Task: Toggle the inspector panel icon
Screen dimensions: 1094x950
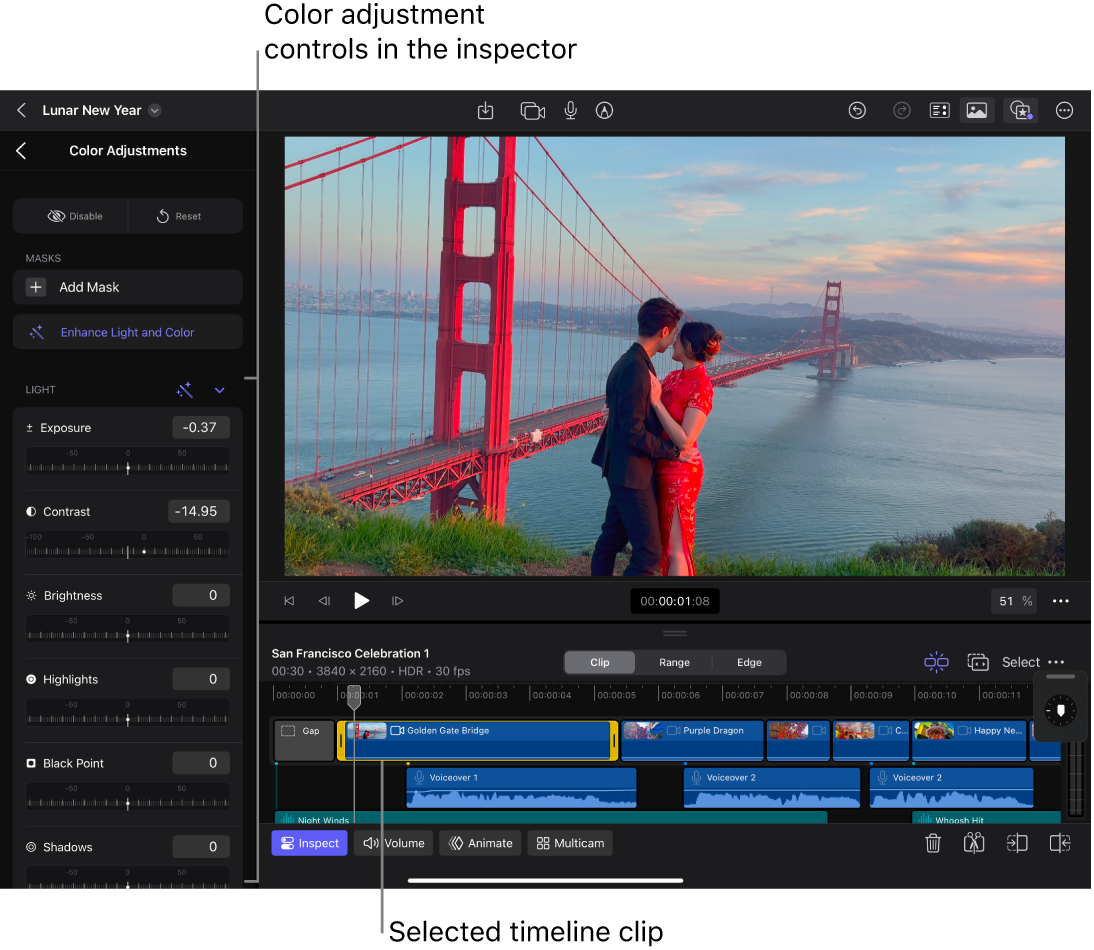Action: point(940,110)
